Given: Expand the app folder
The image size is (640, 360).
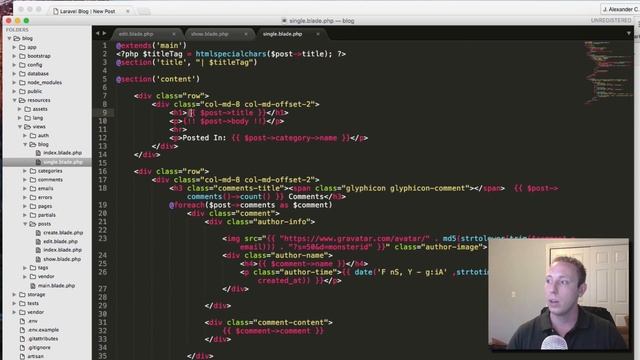Looking at the screenshot, I should click(x=14, y=47).
